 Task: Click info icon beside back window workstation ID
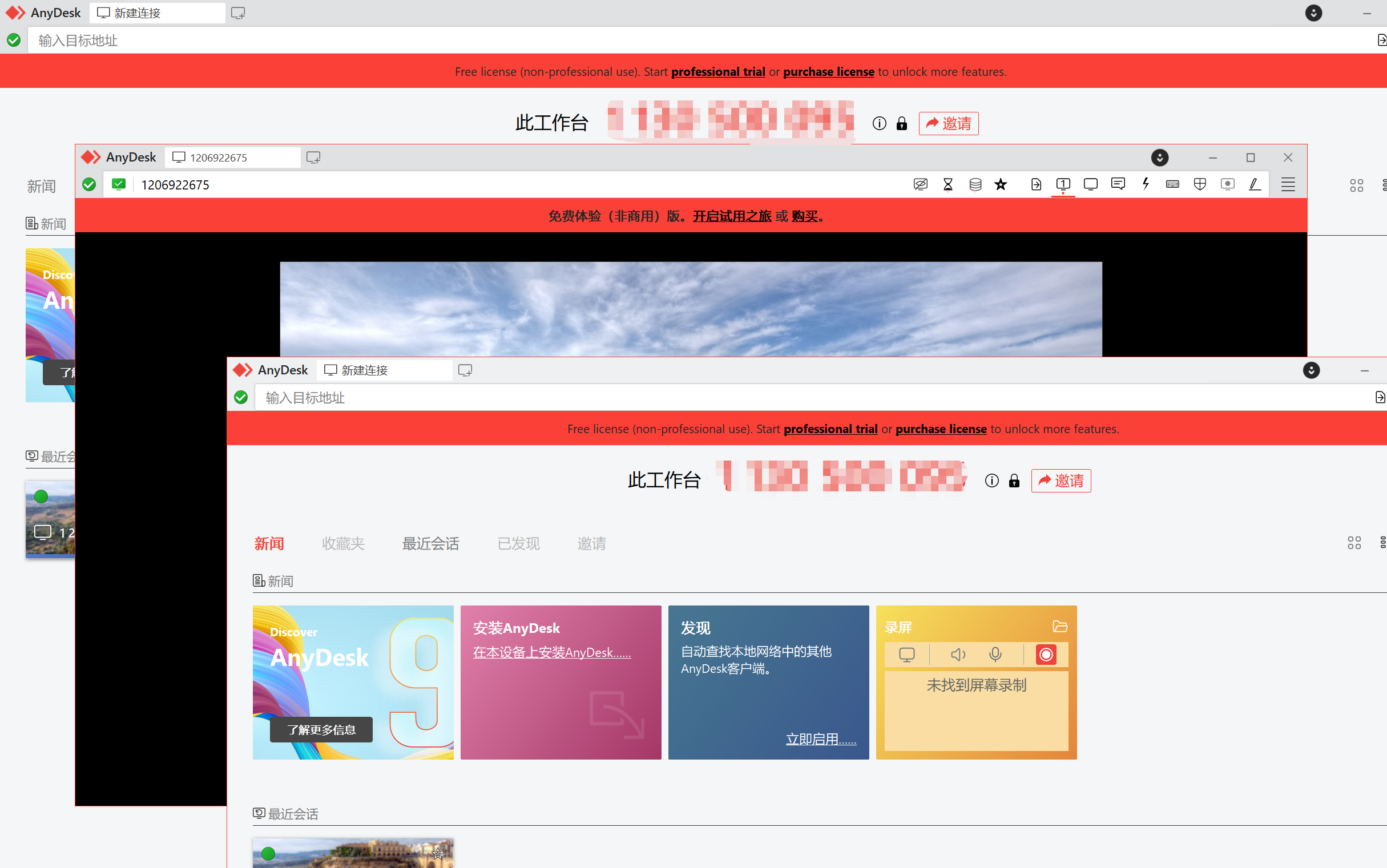879,123
